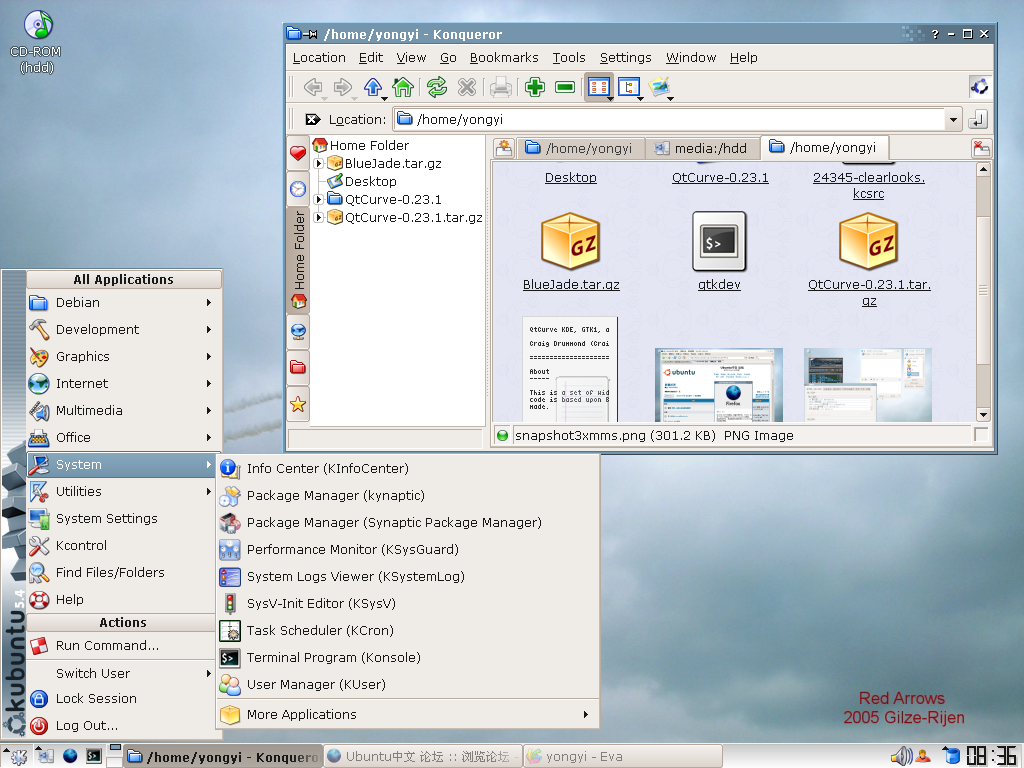Go up one directory with the blue Up arrow
This screenshot has height=768, width=1024.
(x=373, y=87)
